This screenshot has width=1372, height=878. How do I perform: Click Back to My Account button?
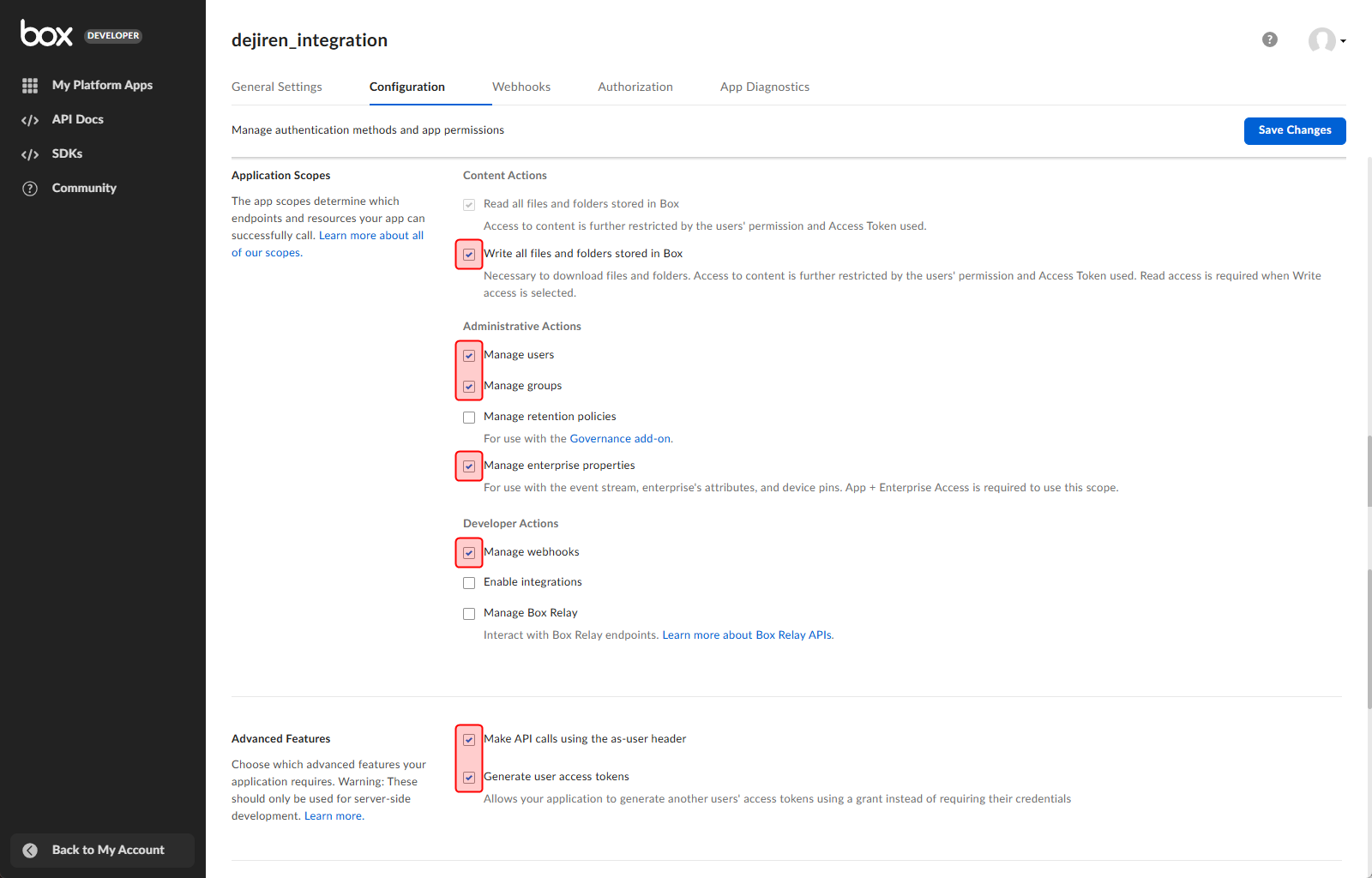(x=102, y=851)
